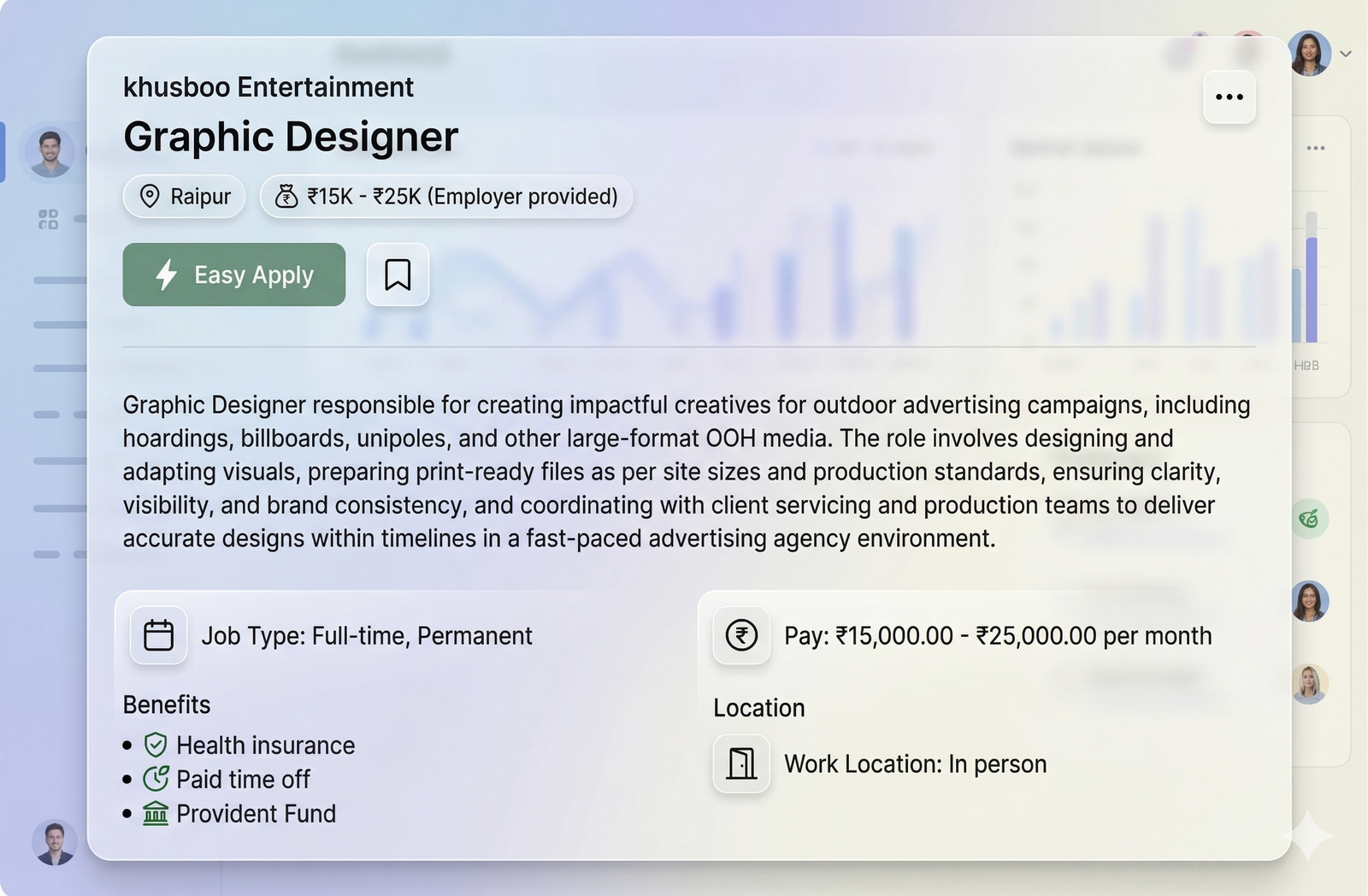1368x896 pixels.
Task: Select the Raipur location chip
Action: coord(185,197)
